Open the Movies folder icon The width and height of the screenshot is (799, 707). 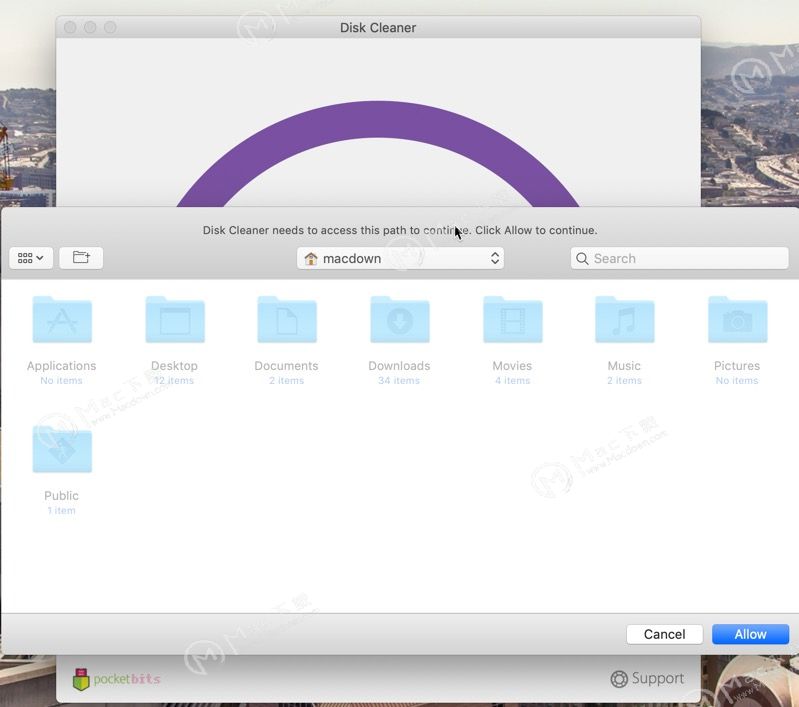tap(513, 319)
